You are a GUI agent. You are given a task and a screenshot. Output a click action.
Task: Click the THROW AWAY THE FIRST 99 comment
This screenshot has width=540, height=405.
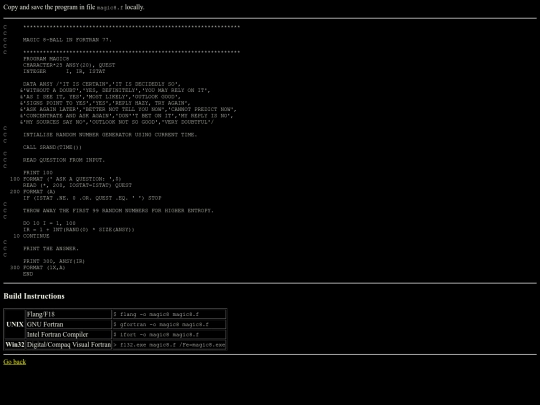point(118,211)
